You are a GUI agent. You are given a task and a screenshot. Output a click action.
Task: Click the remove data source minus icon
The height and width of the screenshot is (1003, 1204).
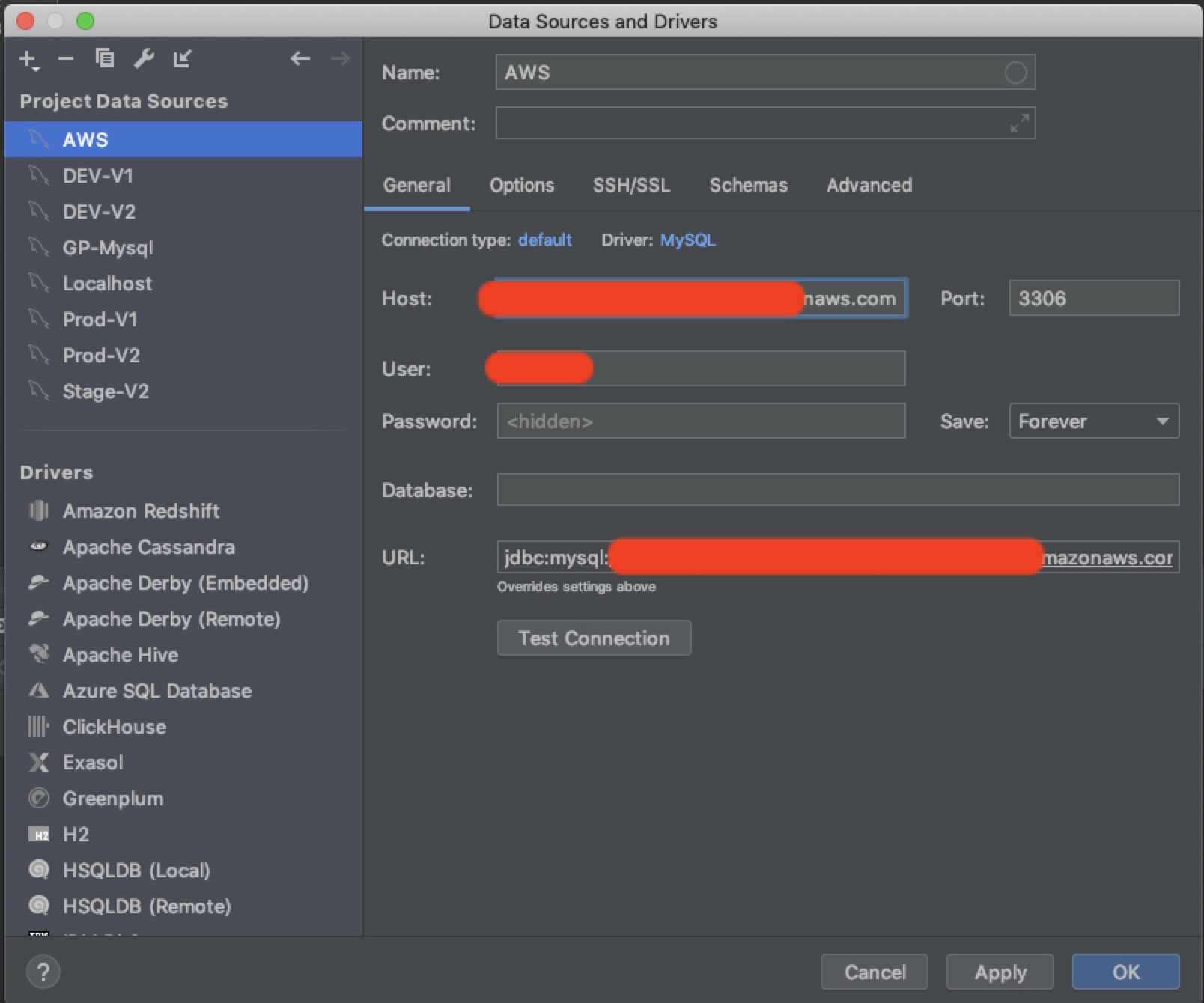tap(66, 59)
